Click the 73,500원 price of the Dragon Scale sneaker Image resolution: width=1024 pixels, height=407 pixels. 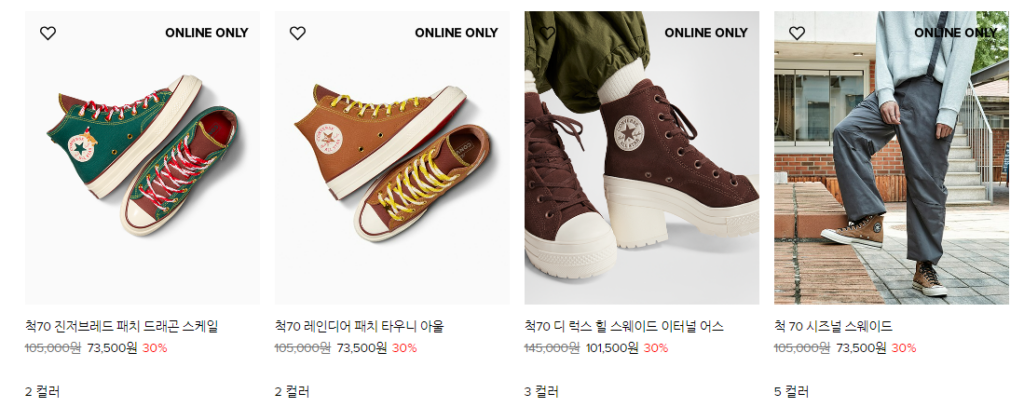112,348
